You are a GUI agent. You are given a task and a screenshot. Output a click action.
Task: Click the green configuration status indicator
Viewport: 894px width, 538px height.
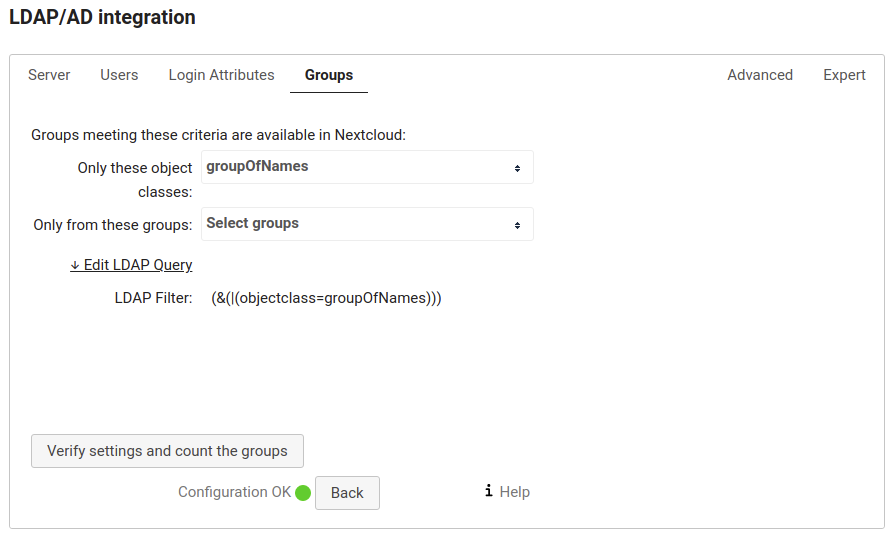(x=303, y=493)
